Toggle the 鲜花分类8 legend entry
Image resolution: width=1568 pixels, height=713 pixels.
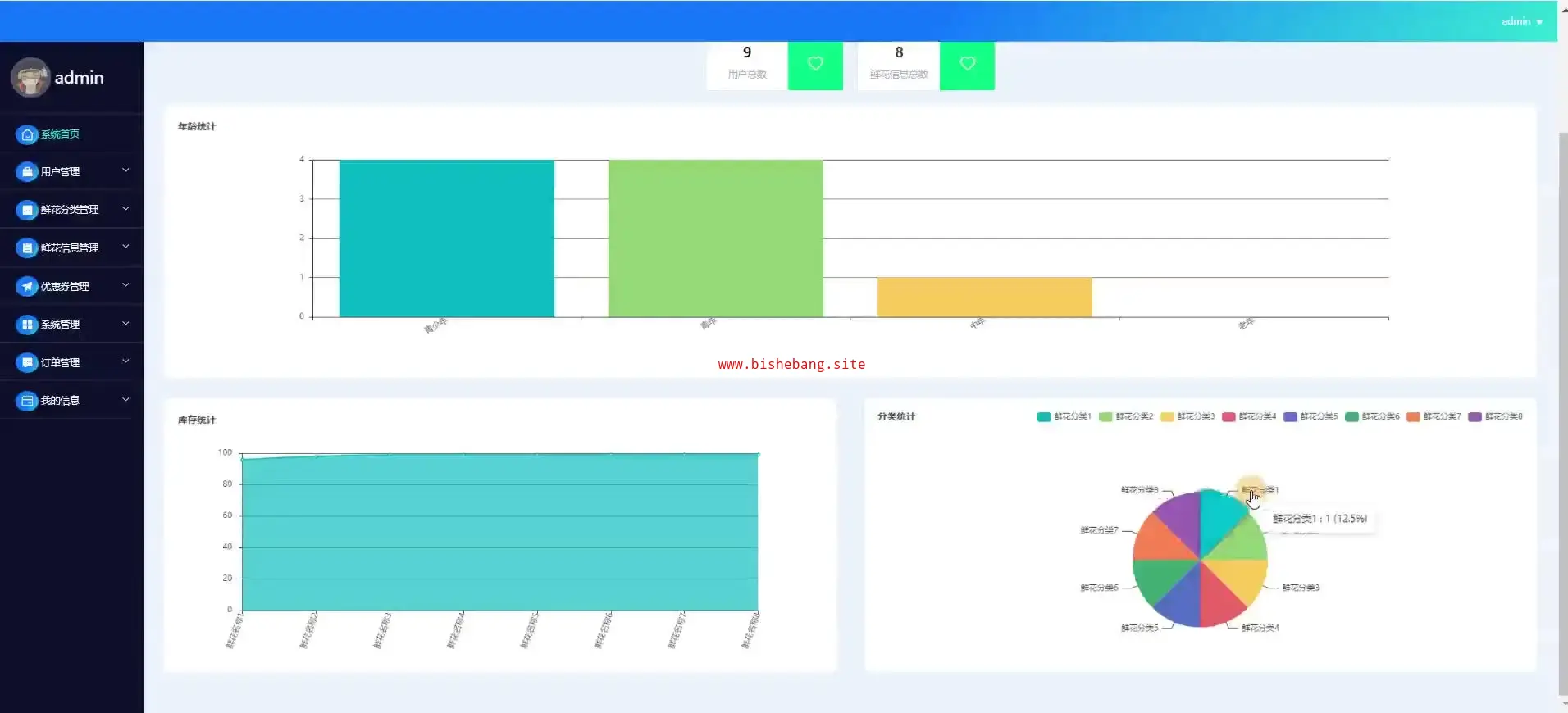pyautogui.click(x=1495, y=417)
